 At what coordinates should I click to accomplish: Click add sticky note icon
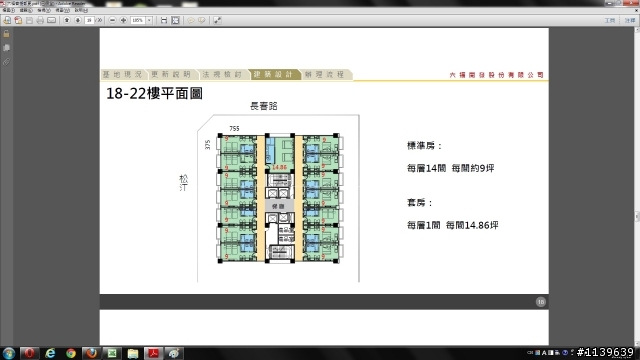[191, 20]
